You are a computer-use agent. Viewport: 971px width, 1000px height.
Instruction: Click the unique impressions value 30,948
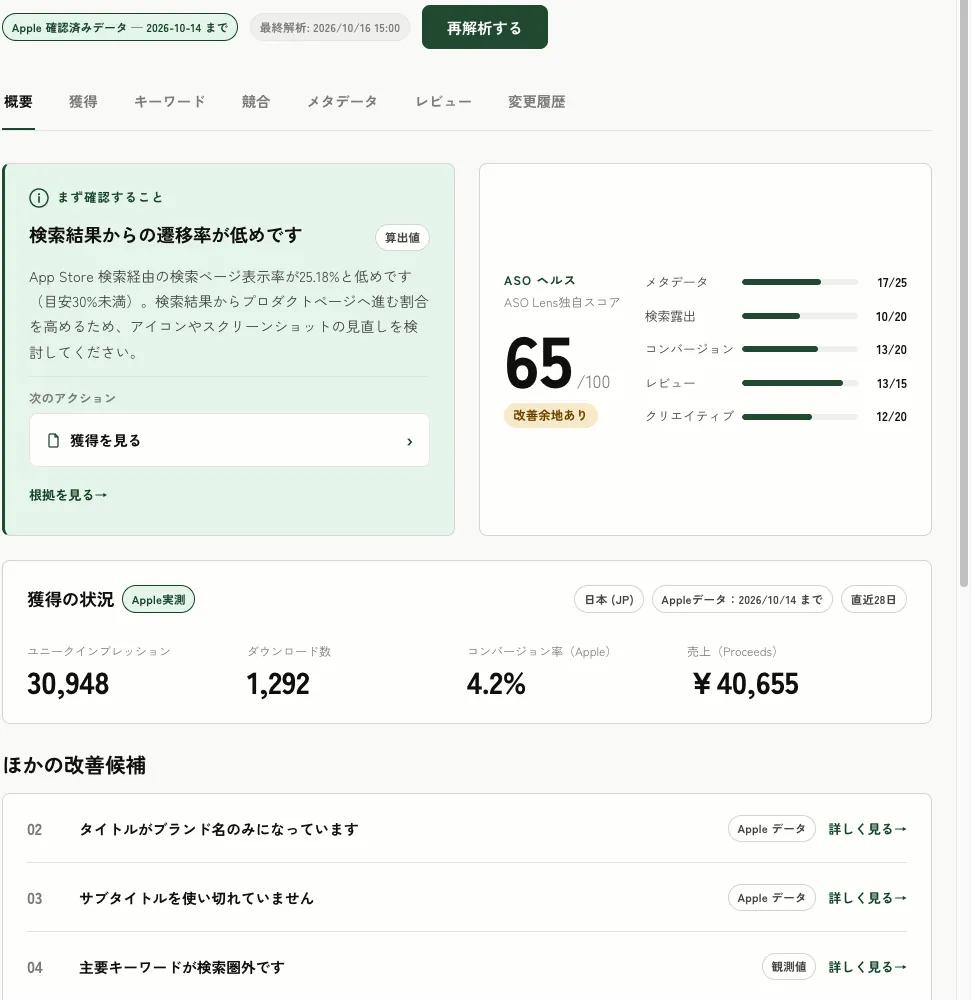68,684
